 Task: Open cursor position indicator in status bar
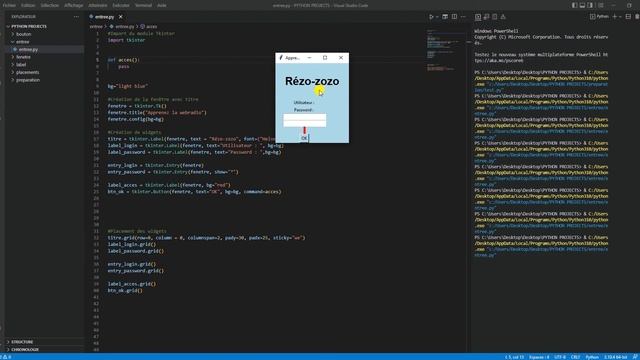pos(514,357)
